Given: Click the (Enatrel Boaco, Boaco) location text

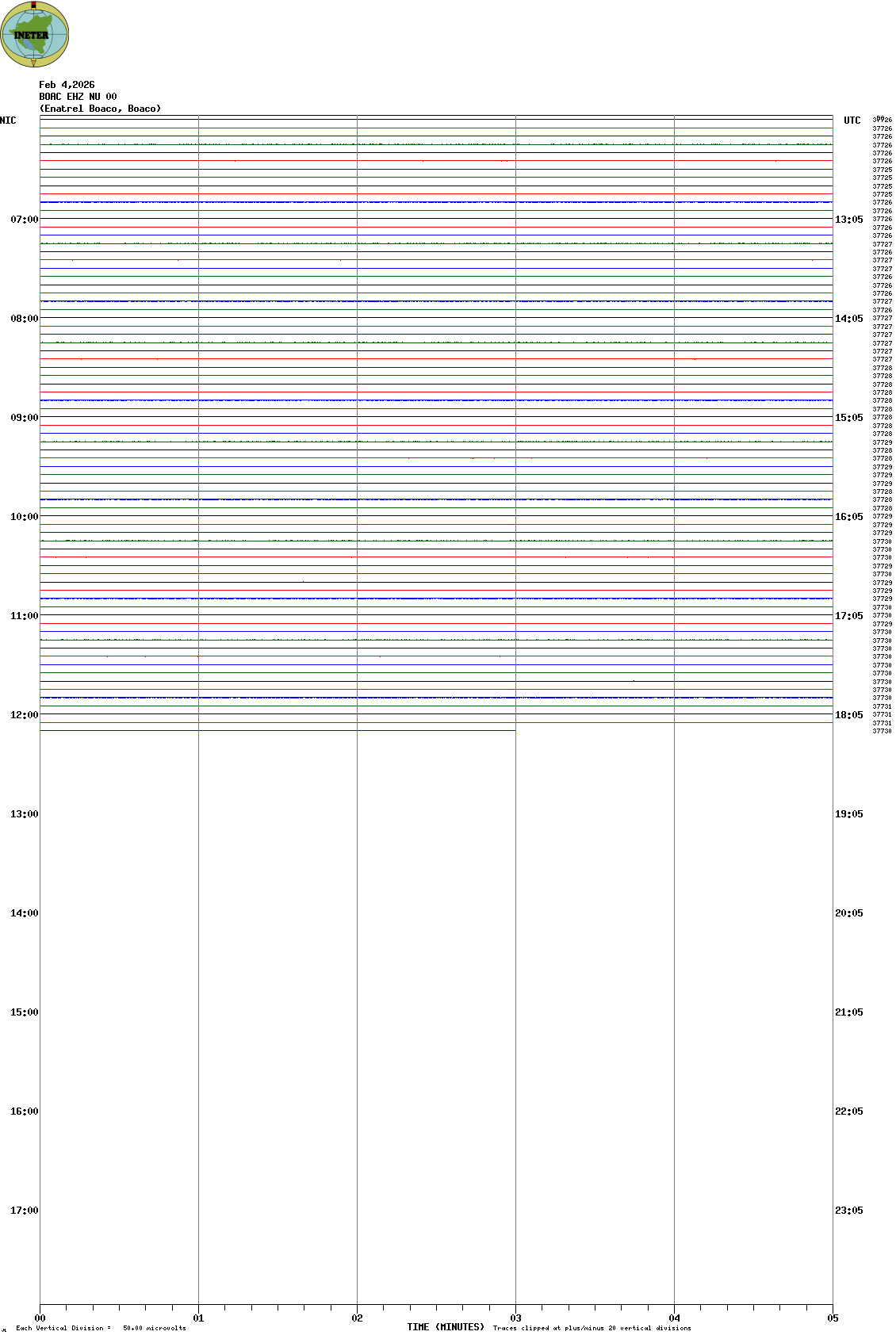Looking at the screenshot, I should coord(100,109).
